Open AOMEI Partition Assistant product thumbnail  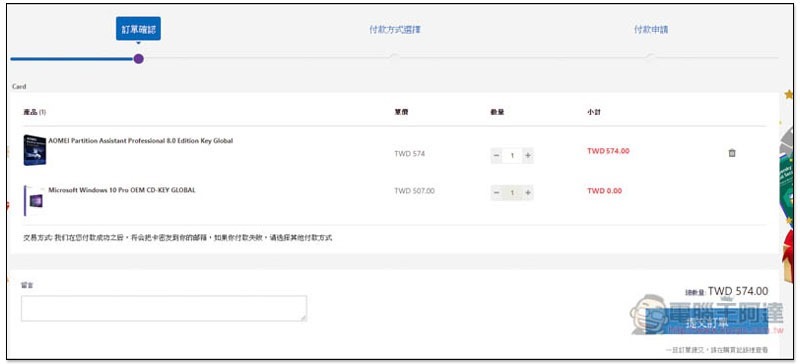(x=34, y=150)
